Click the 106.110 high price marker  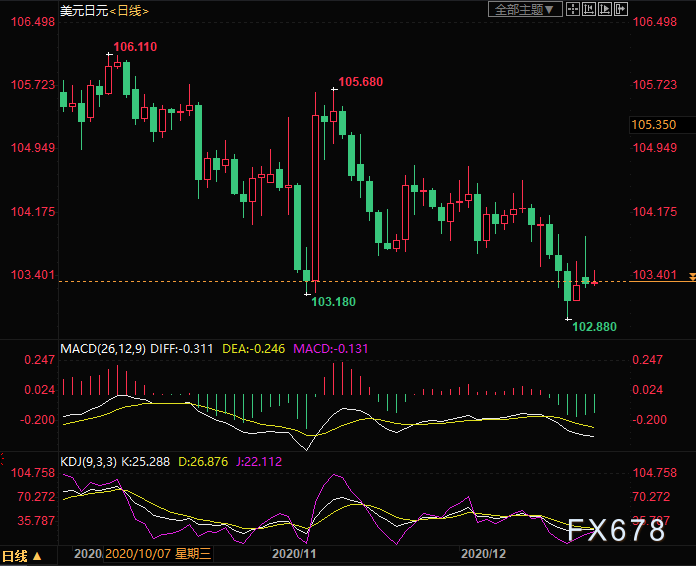135,47
